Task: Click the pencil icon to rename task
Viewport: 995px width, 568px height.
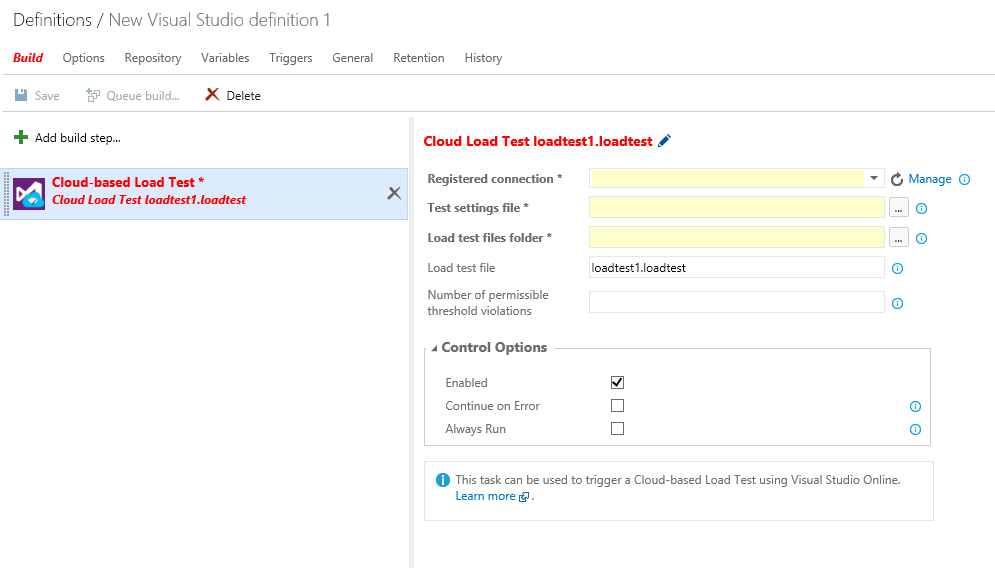Action: (664, 141)
